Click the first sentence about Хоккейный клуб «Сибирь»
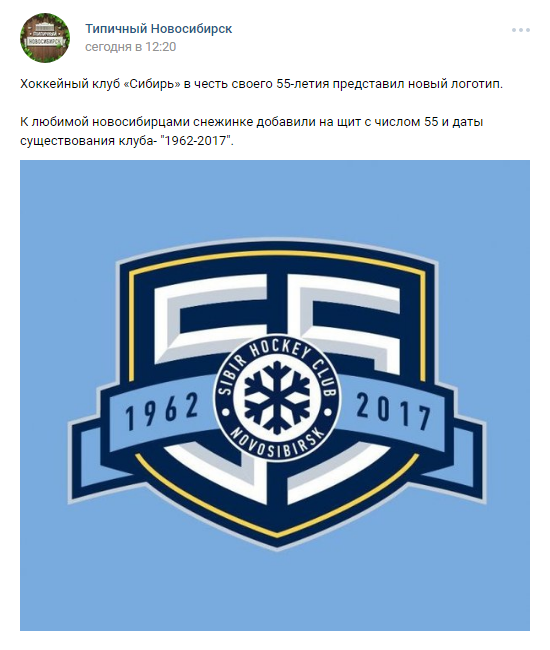This screenshot has width=550, height=650. pos(261,84)
